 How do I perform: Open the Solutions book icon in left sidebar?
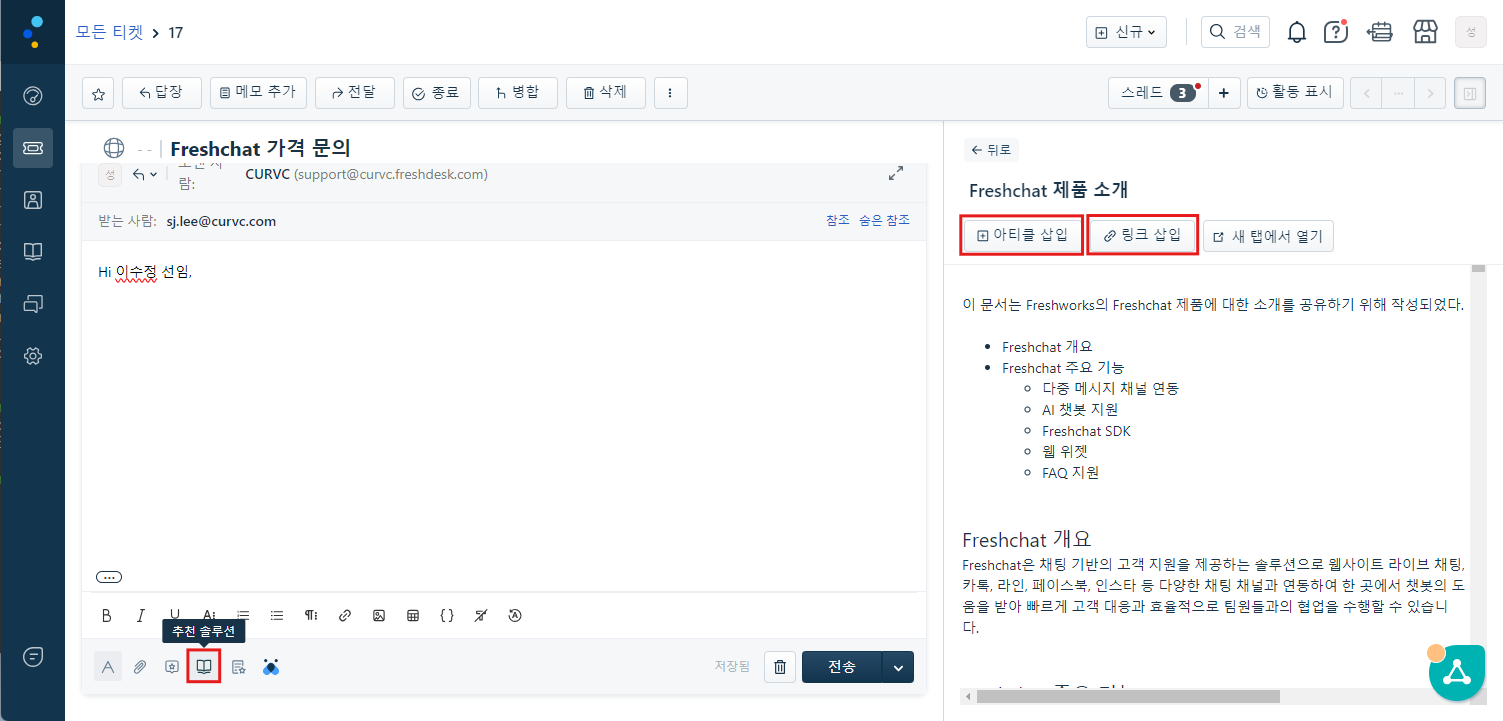click(33, 252)
